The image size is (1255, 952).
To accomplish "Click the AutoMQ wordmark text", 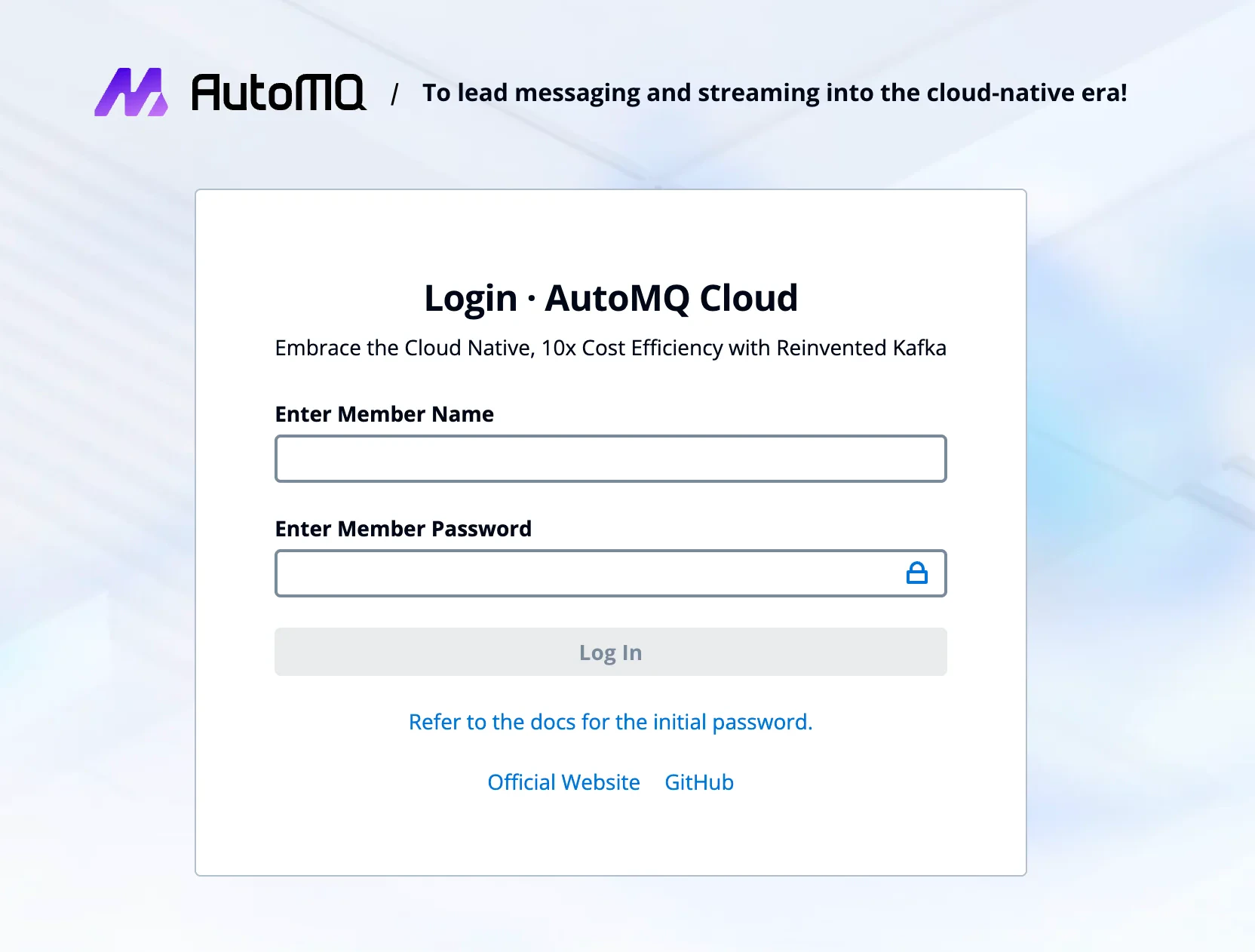I will click(279, 92).
